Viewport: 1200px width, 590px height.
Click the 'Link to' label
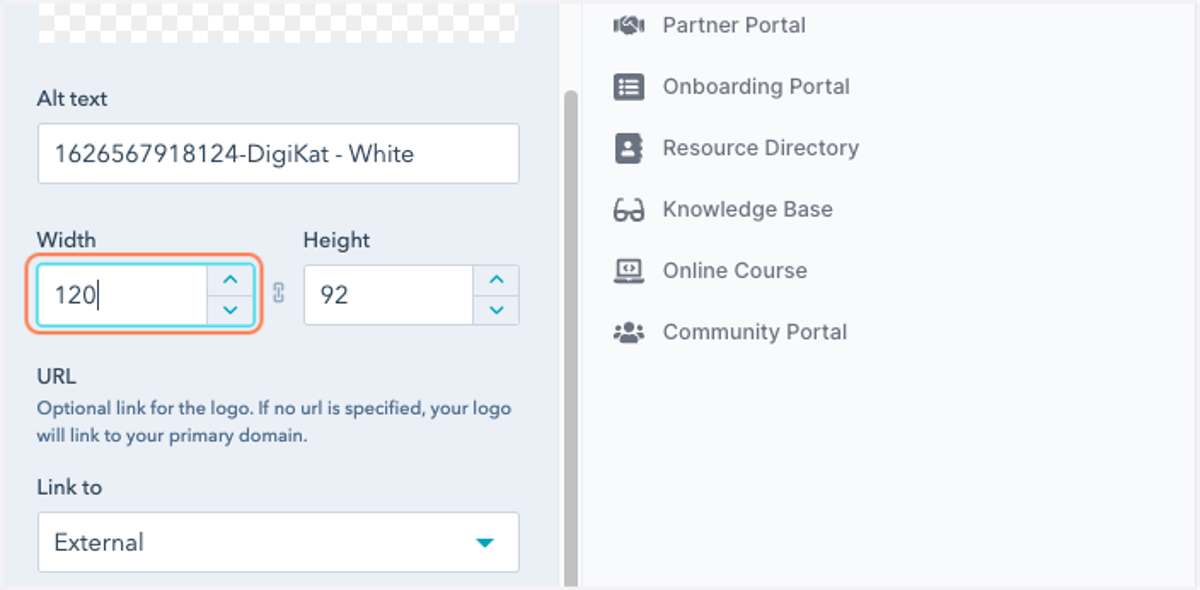[x=70, y=488]
